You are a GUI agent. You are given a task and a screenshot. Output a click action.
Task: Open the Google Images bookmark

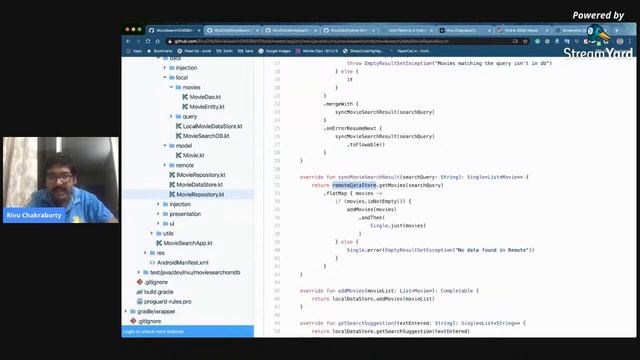coord(274,51)
